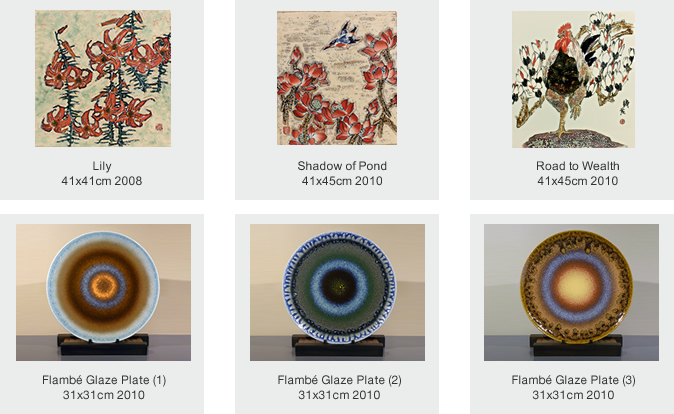Open Flambé Glaze Plate (1) photo
This screenshot has width=674, height=414.
click(104, 292)
